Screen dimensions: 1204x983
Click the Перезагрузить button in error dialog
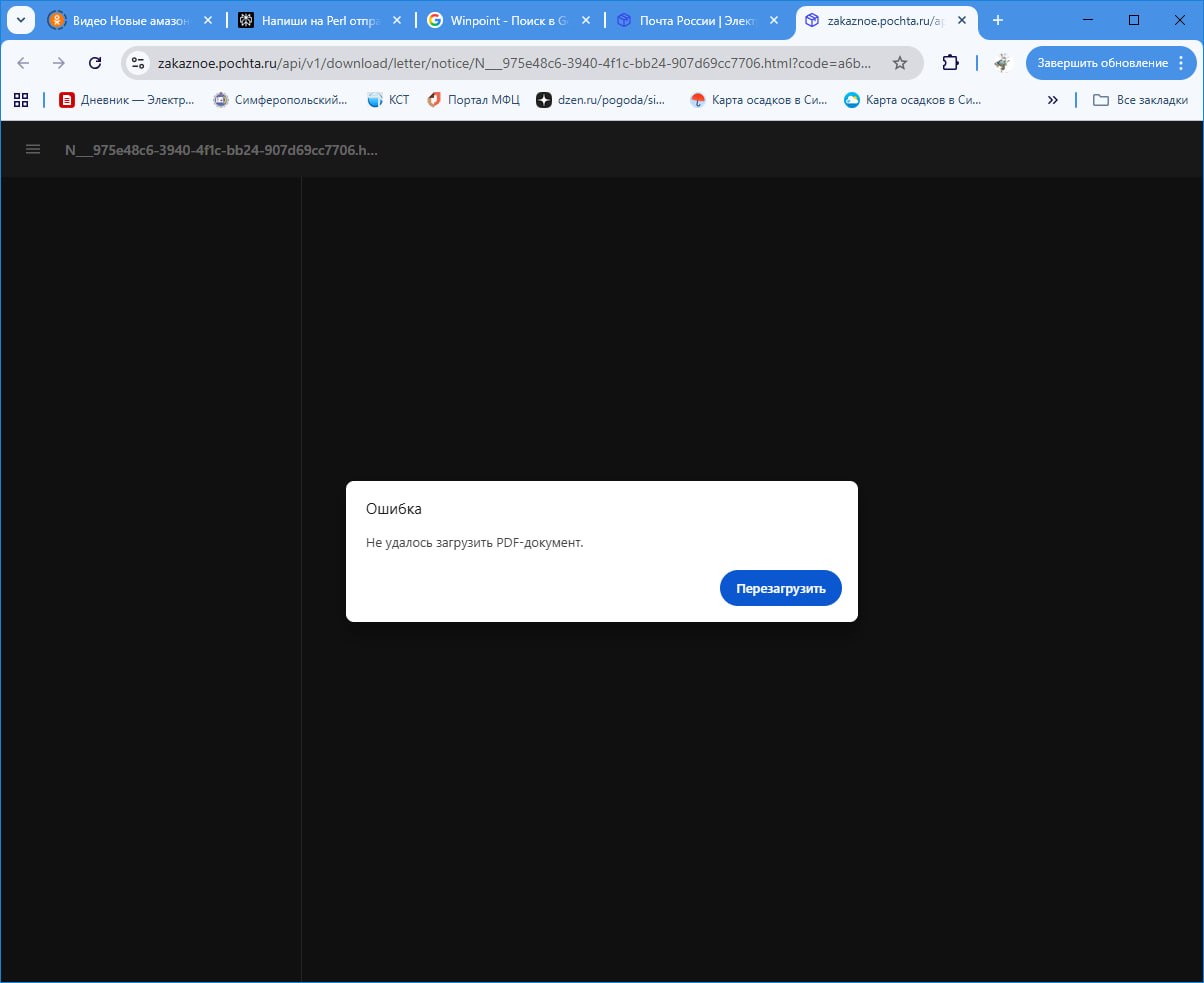pyautogui.click(x=780, y=588)
